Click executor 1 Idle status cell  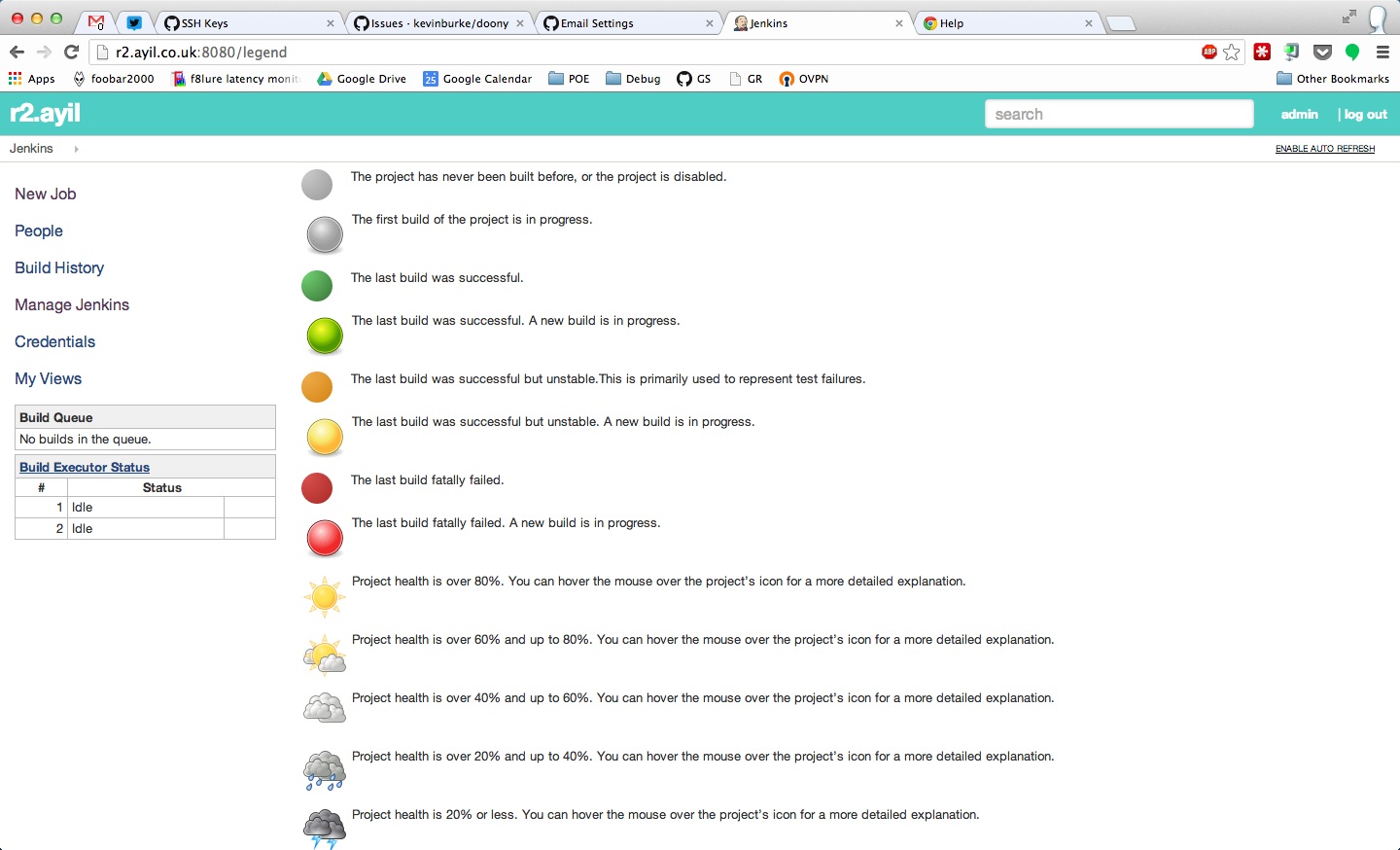click(x=146, y=508)
